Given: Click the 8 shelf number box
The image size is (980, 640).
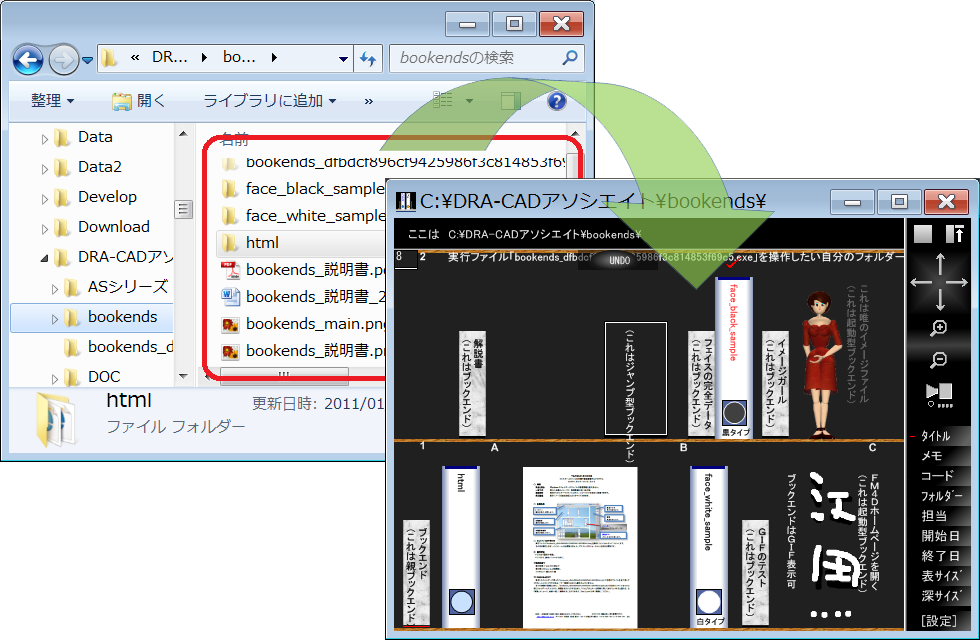Looking at the screenshot, I should tap(405, 259).
